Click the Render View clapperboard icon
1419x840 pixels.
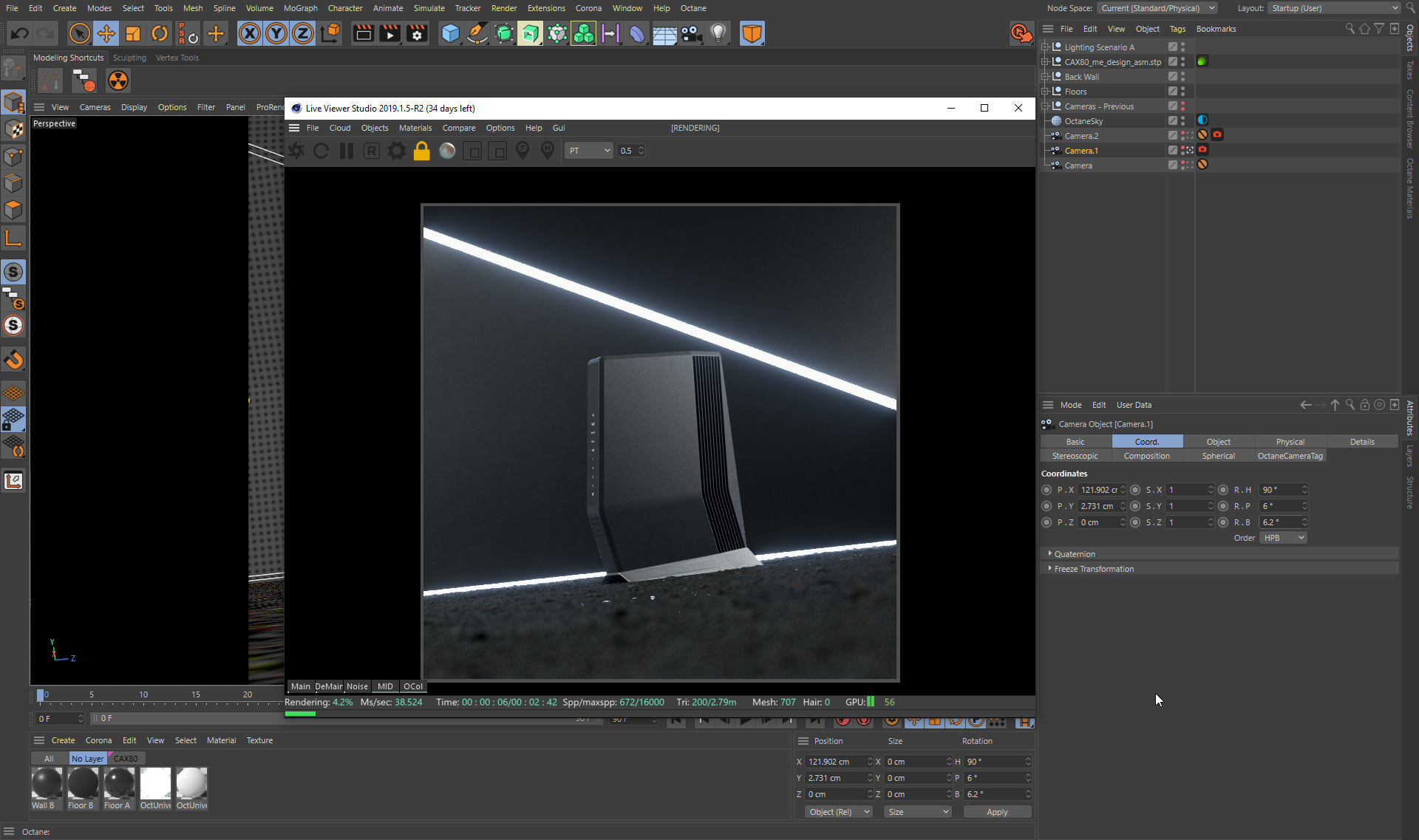[363, 33]
